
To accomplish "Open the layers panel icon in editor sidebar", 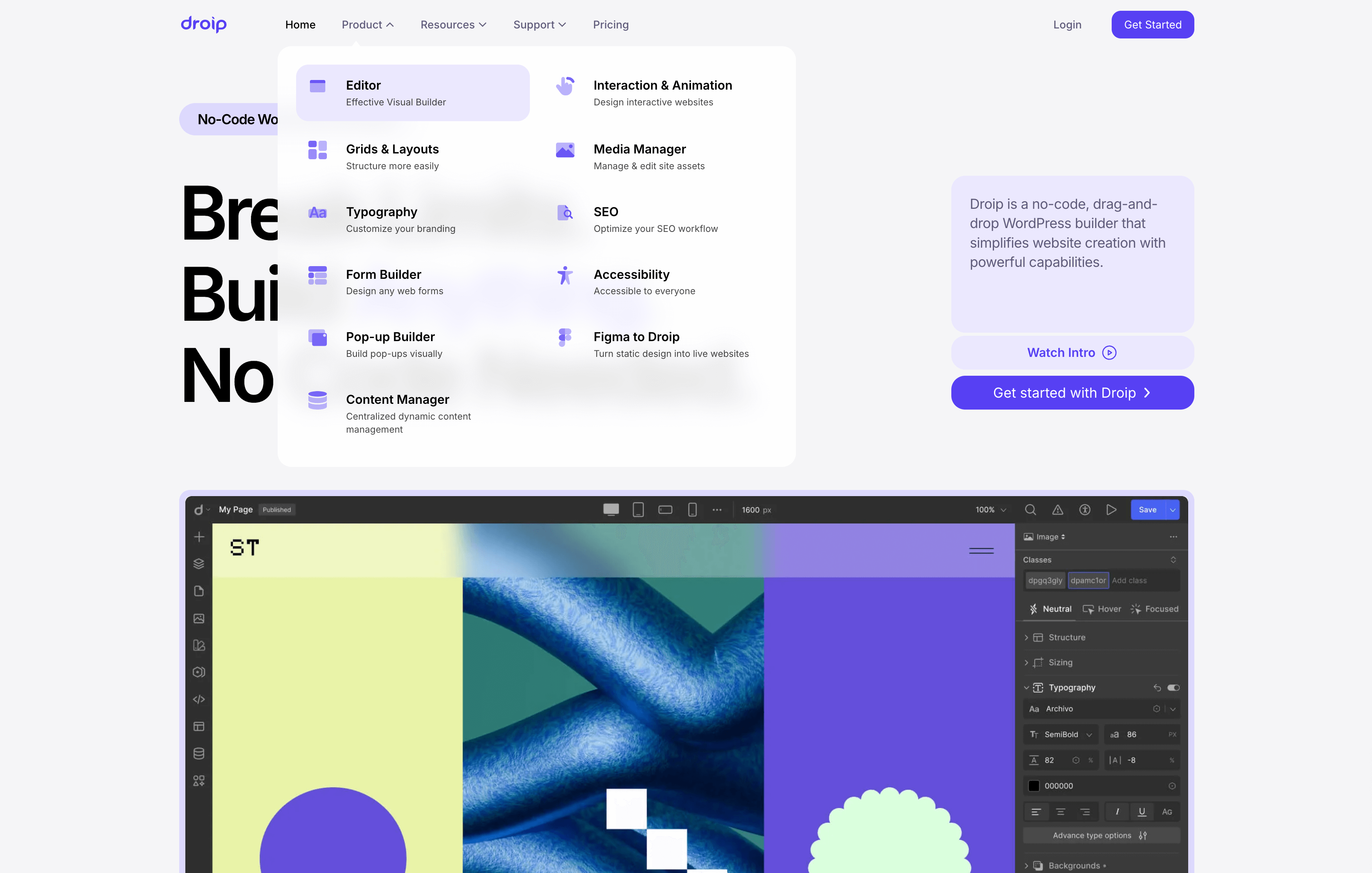I will [199, 563].
